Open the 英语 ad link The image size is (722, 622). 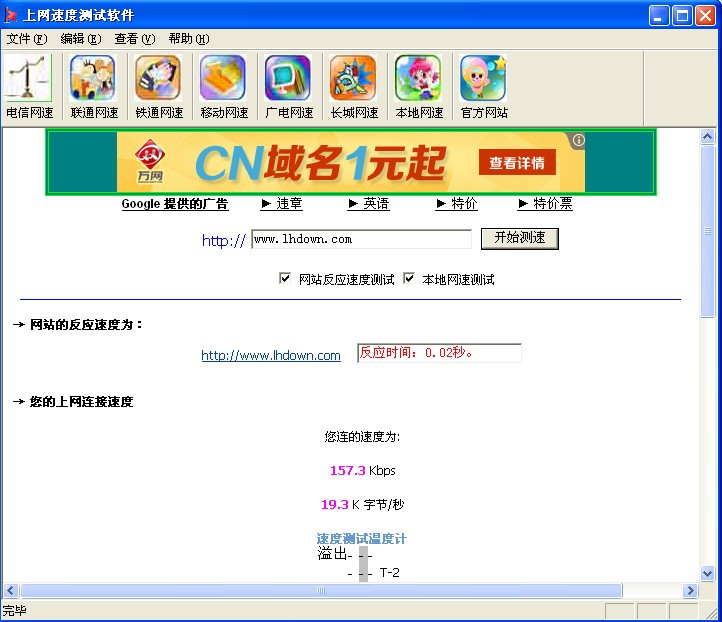tap(368, 204)
